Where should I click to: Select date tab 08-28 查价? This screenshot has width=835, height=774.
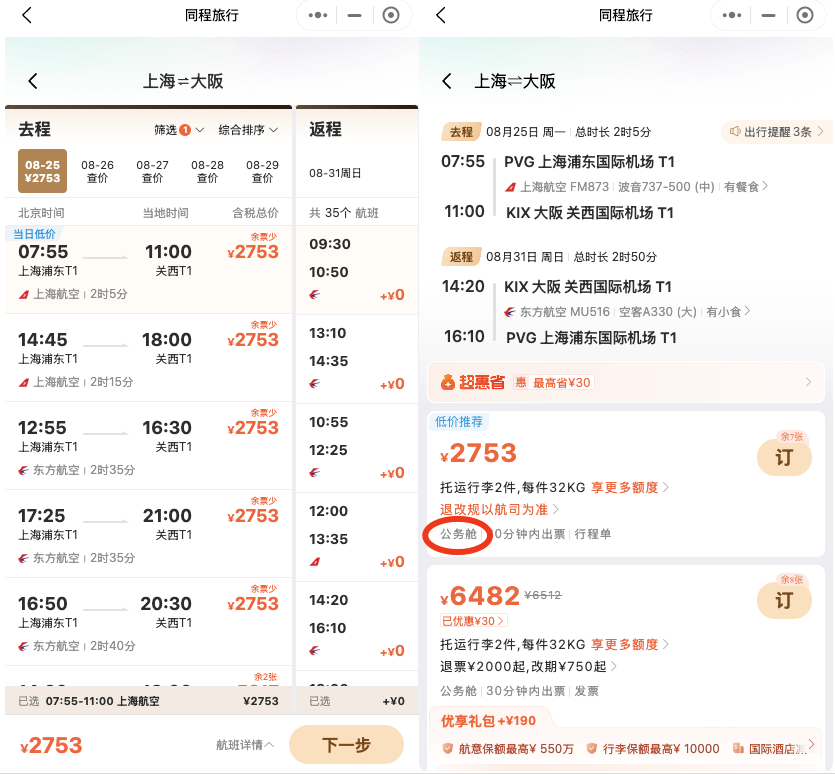click(207, 171)
